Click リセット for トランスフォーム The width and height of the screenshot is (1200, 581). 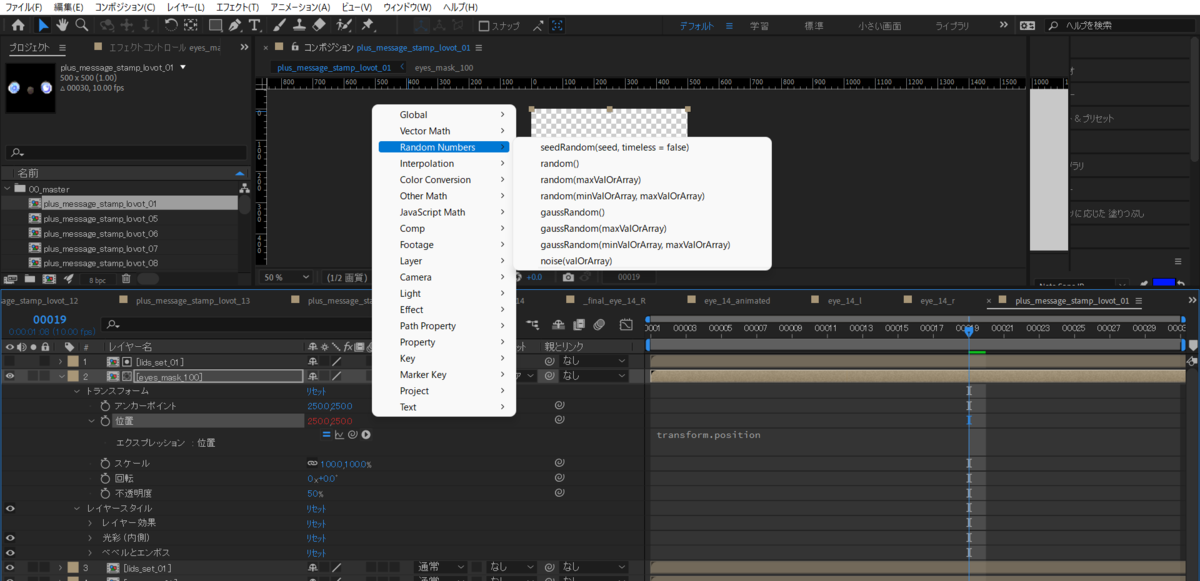pos(316,391)
